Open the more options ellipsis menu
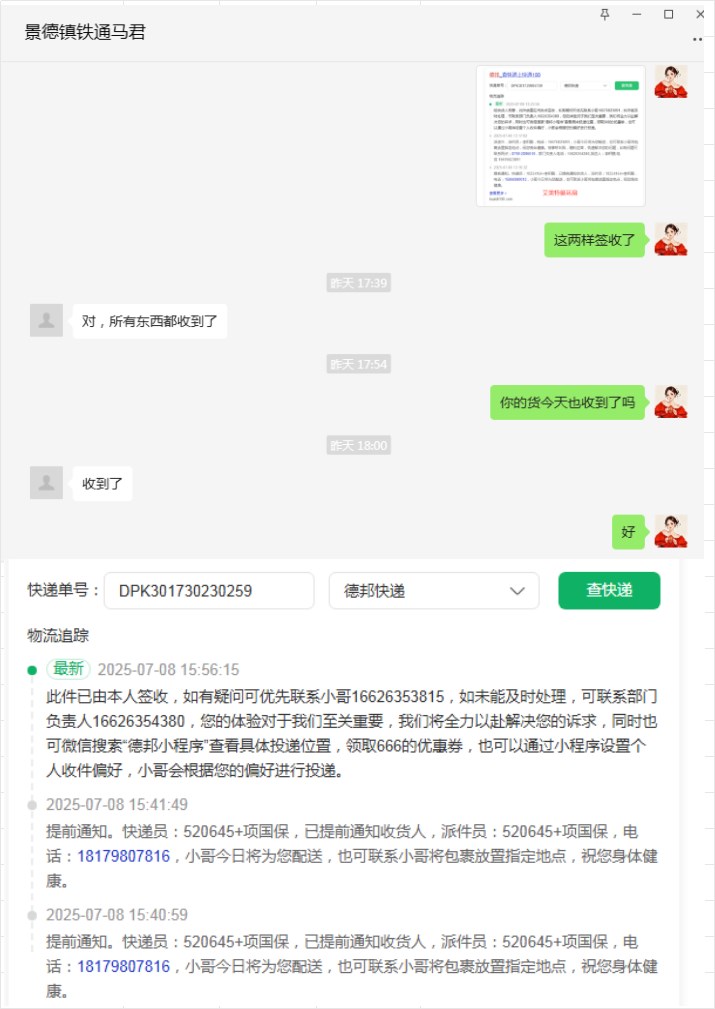 pos(698,40)
